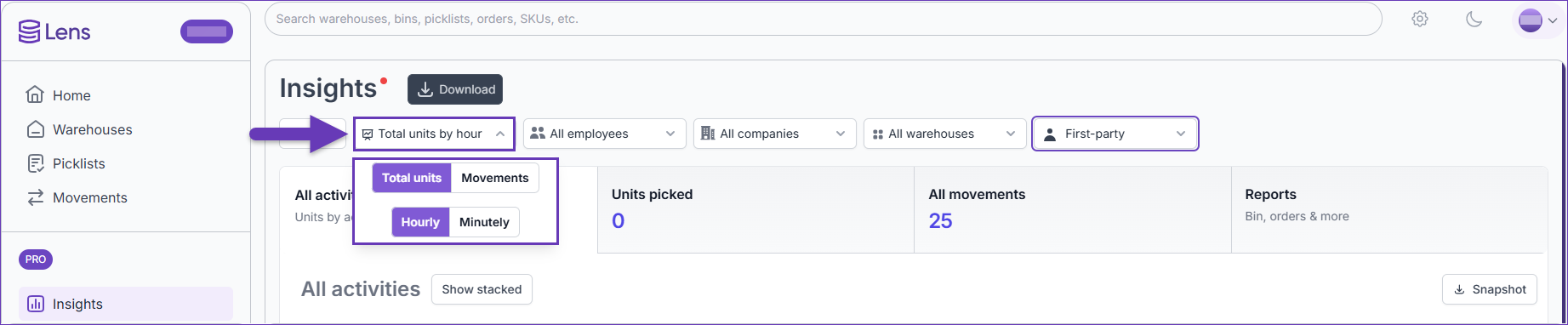Open the user avatar menu

(1538, 20)
